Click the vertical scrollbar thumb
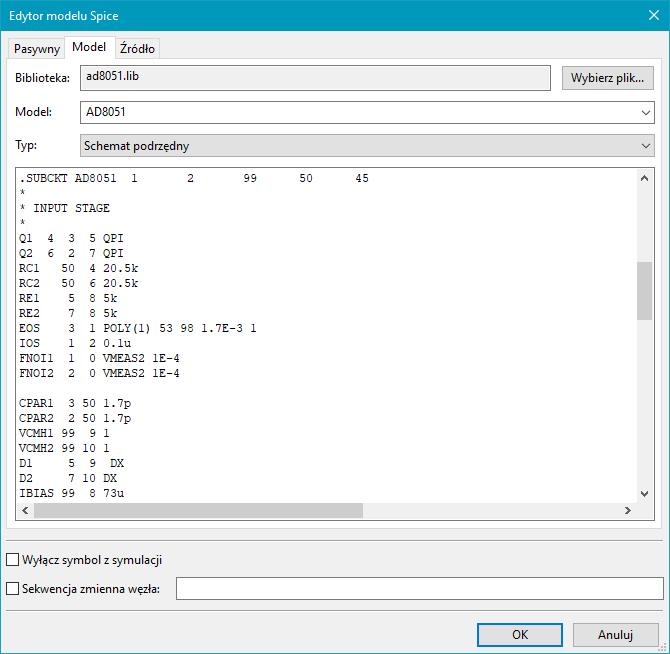This screenshot has width=670, height=654. click(645, 290)
